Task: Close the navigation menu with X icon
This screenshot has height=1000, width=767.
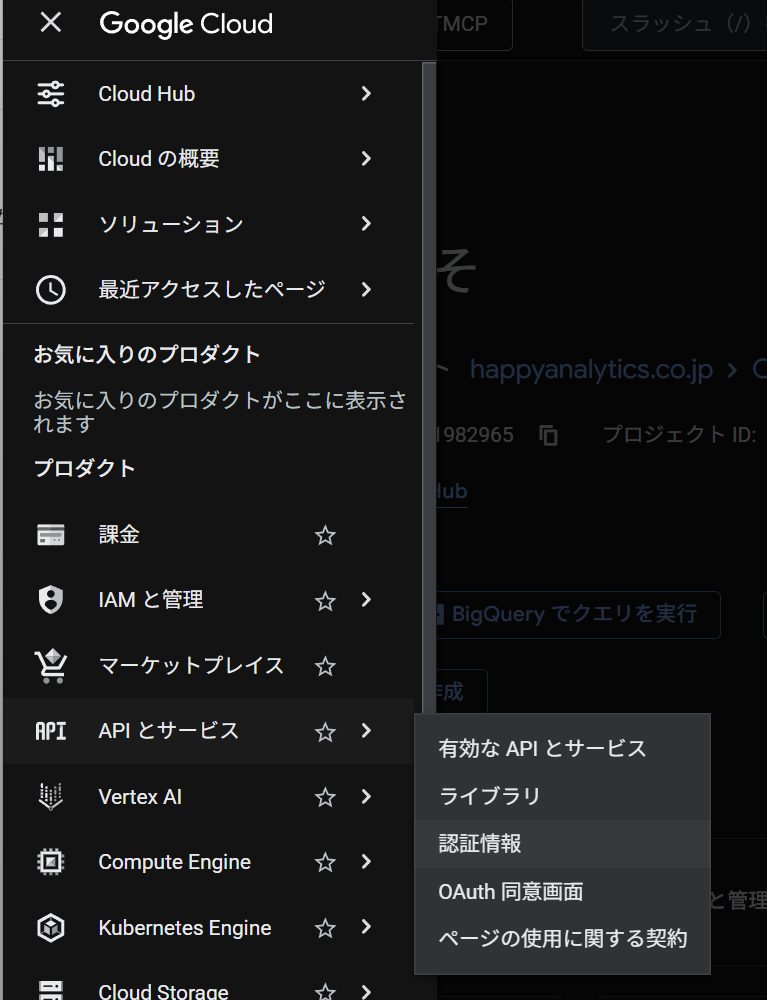Action: [x=50, y=23]
